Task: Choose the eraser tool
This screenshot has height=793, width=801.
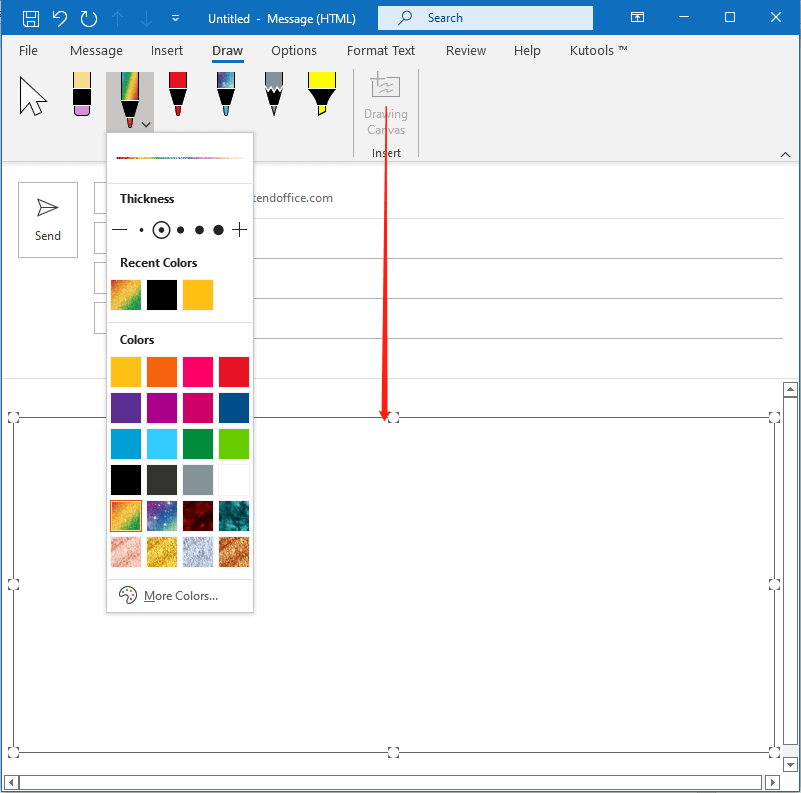Action: coord(82,96)
